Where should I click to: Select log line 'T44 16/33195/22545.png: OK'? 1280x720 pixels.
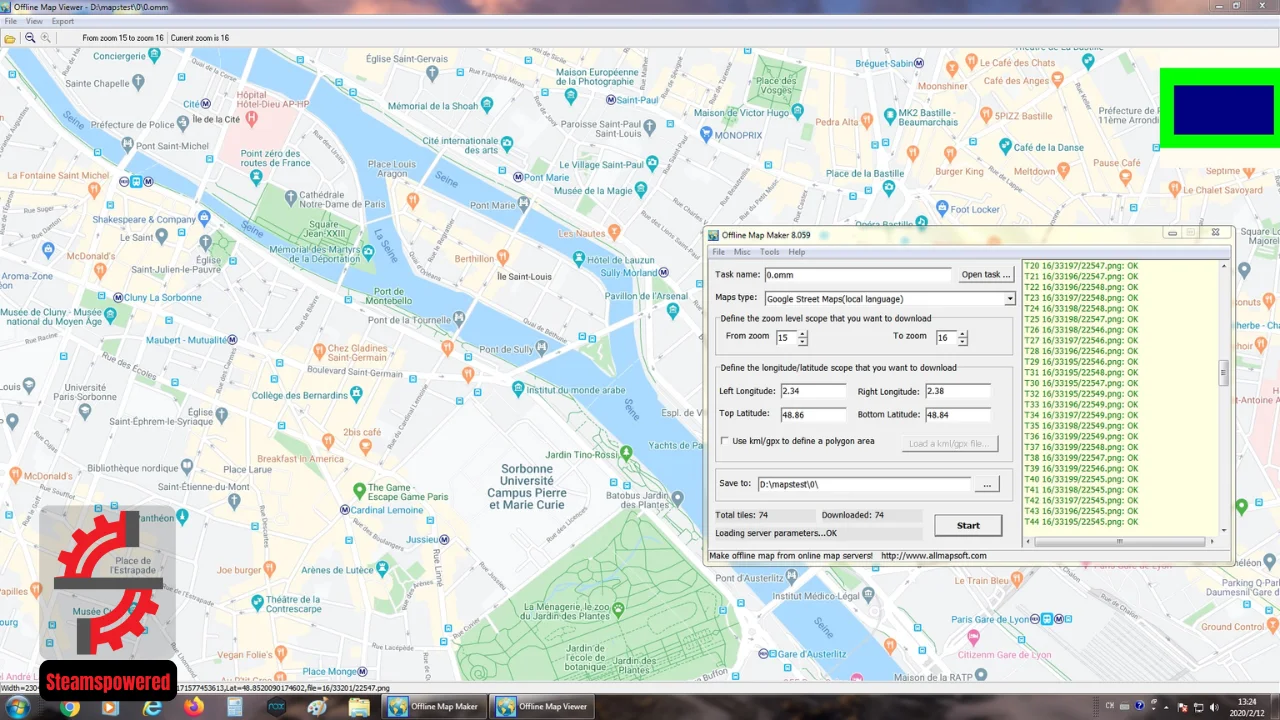(x=1081, y=522)
